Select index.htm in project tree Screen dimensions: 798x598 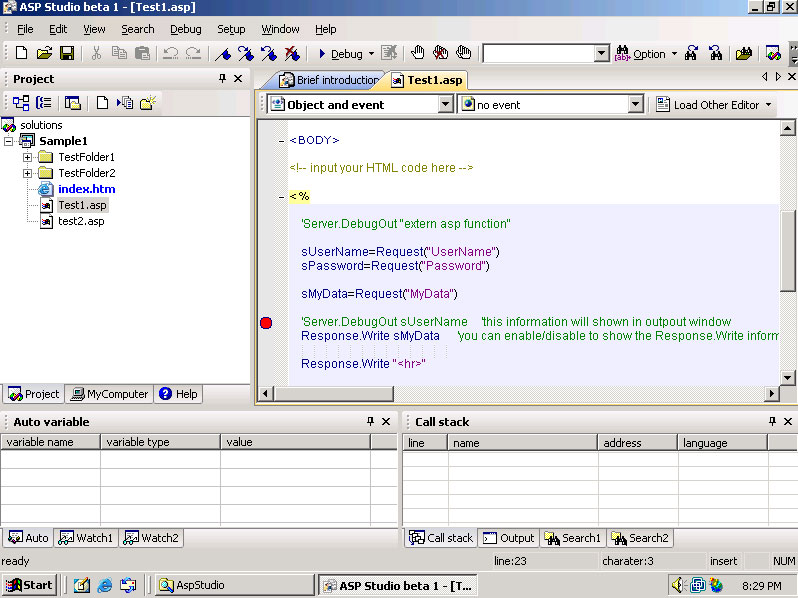coord(87,189)
